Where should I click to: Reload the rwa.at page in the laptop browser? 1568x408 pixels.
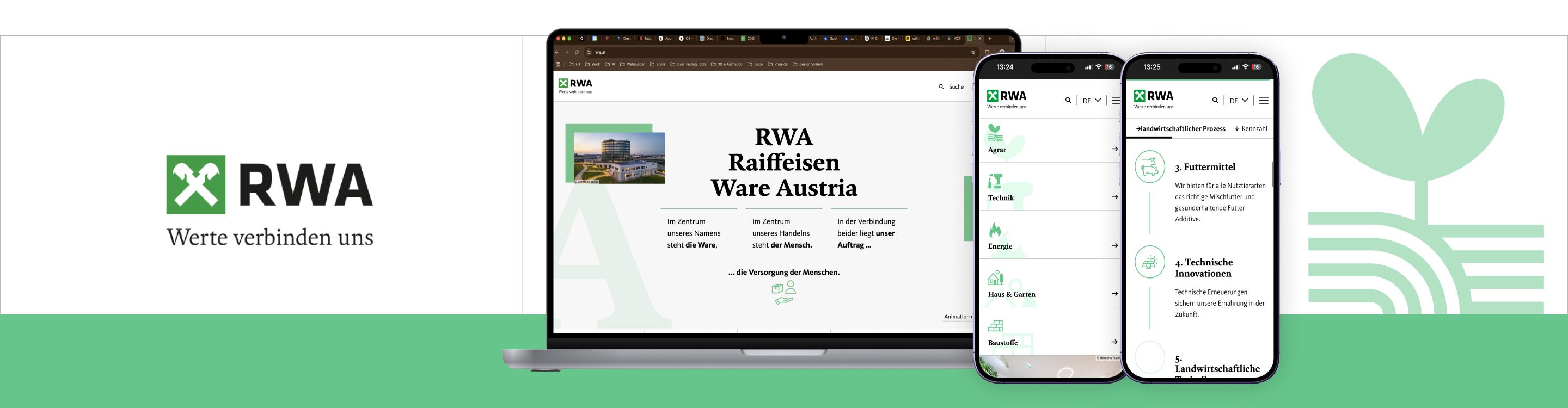click(577, 52)
